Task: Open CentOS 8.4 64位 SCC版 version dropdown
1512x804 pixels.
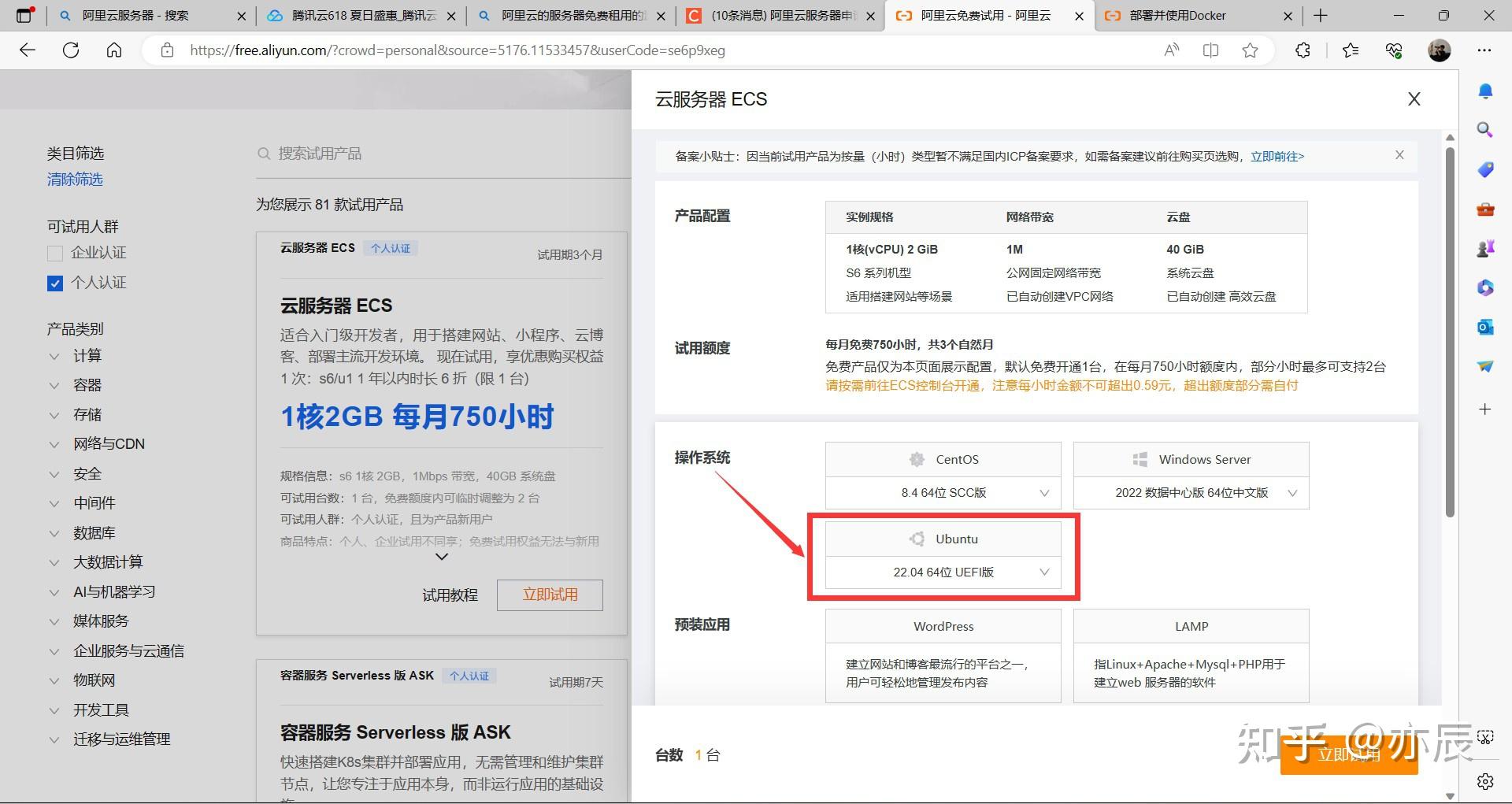Action: (943, 493)
